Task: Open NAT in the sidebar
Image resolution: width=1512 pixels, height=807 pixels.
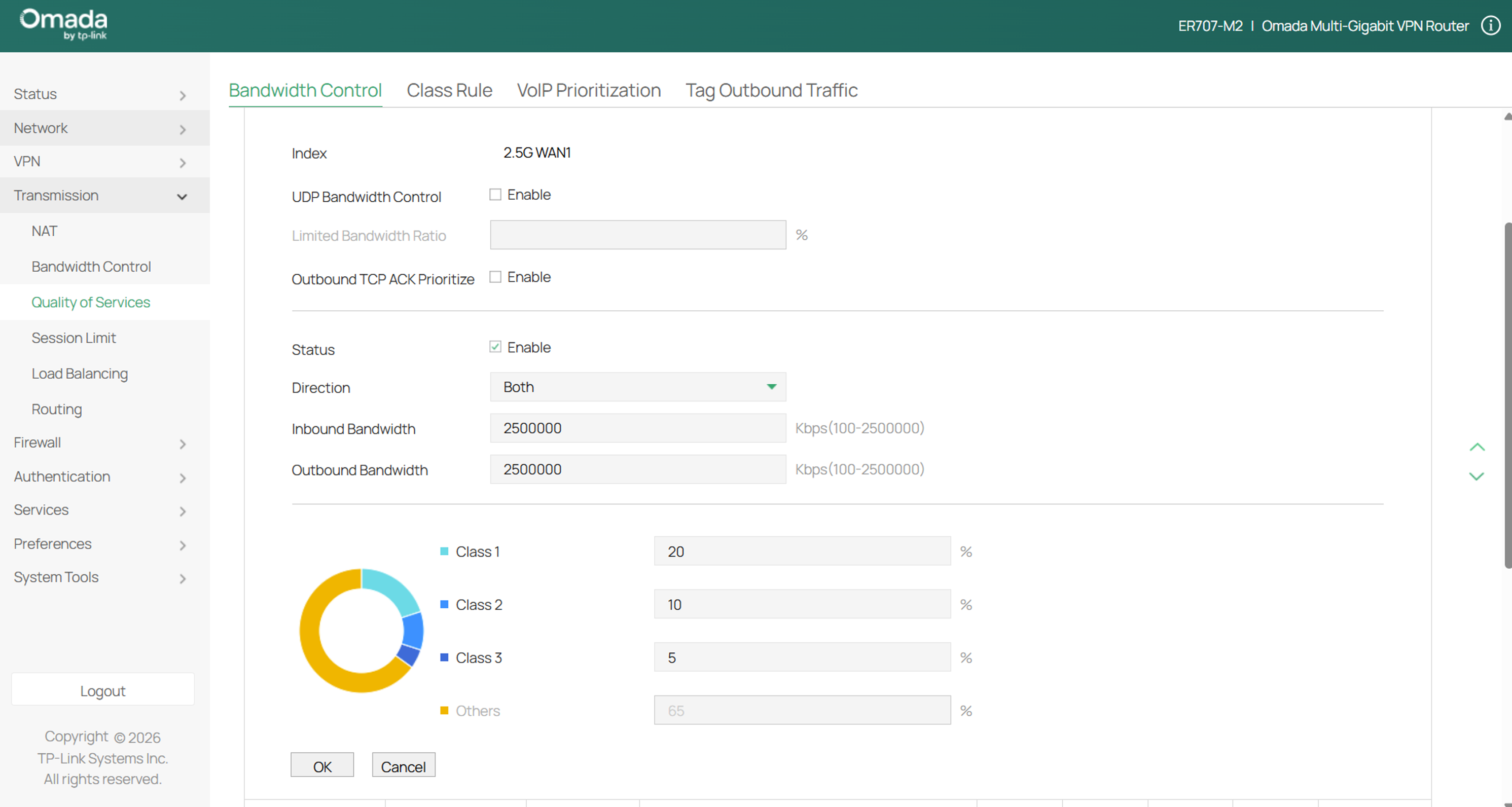Action: coord(45,231)
